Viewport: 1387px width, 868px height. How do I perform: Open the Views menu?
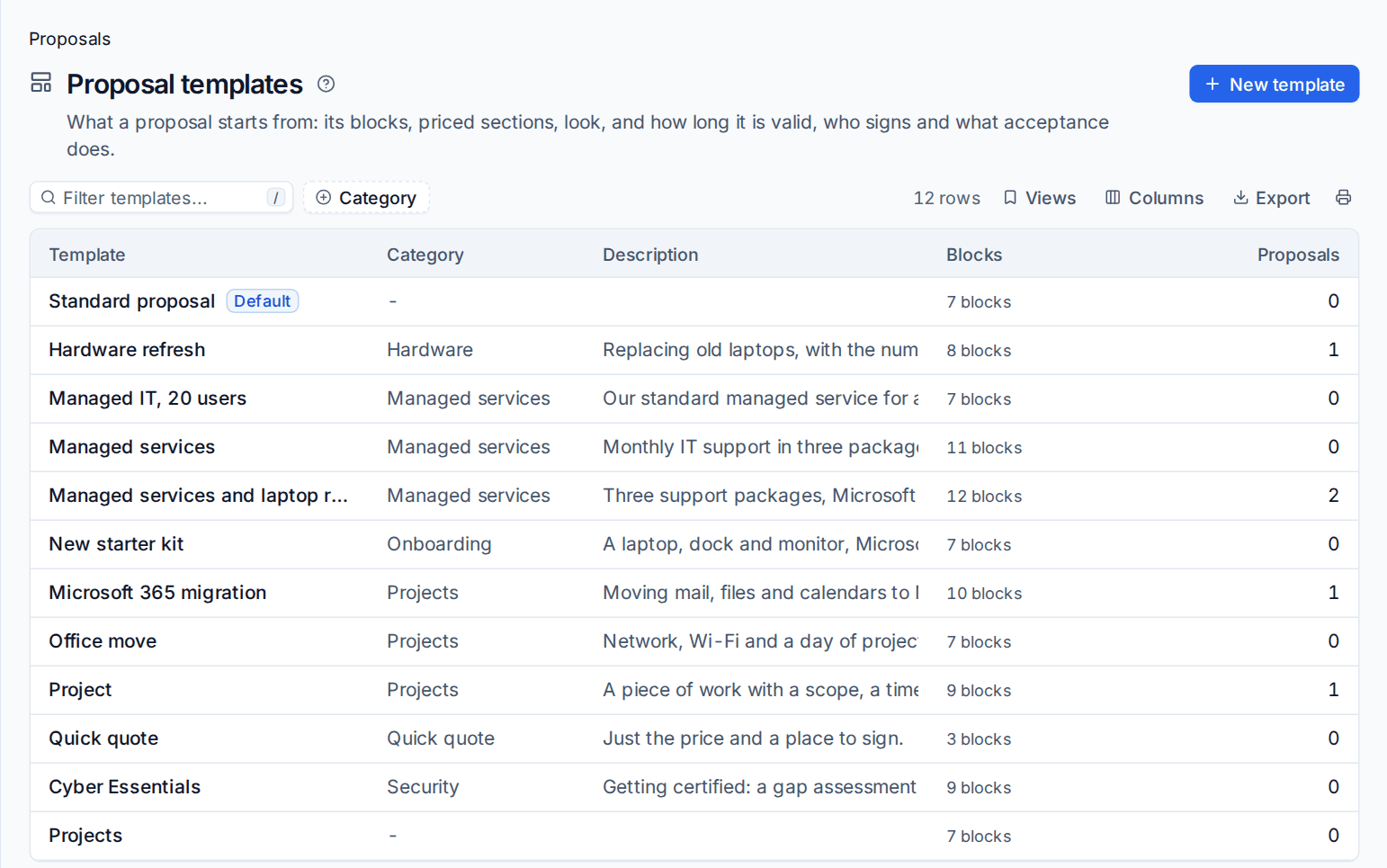coord(1040,198)
